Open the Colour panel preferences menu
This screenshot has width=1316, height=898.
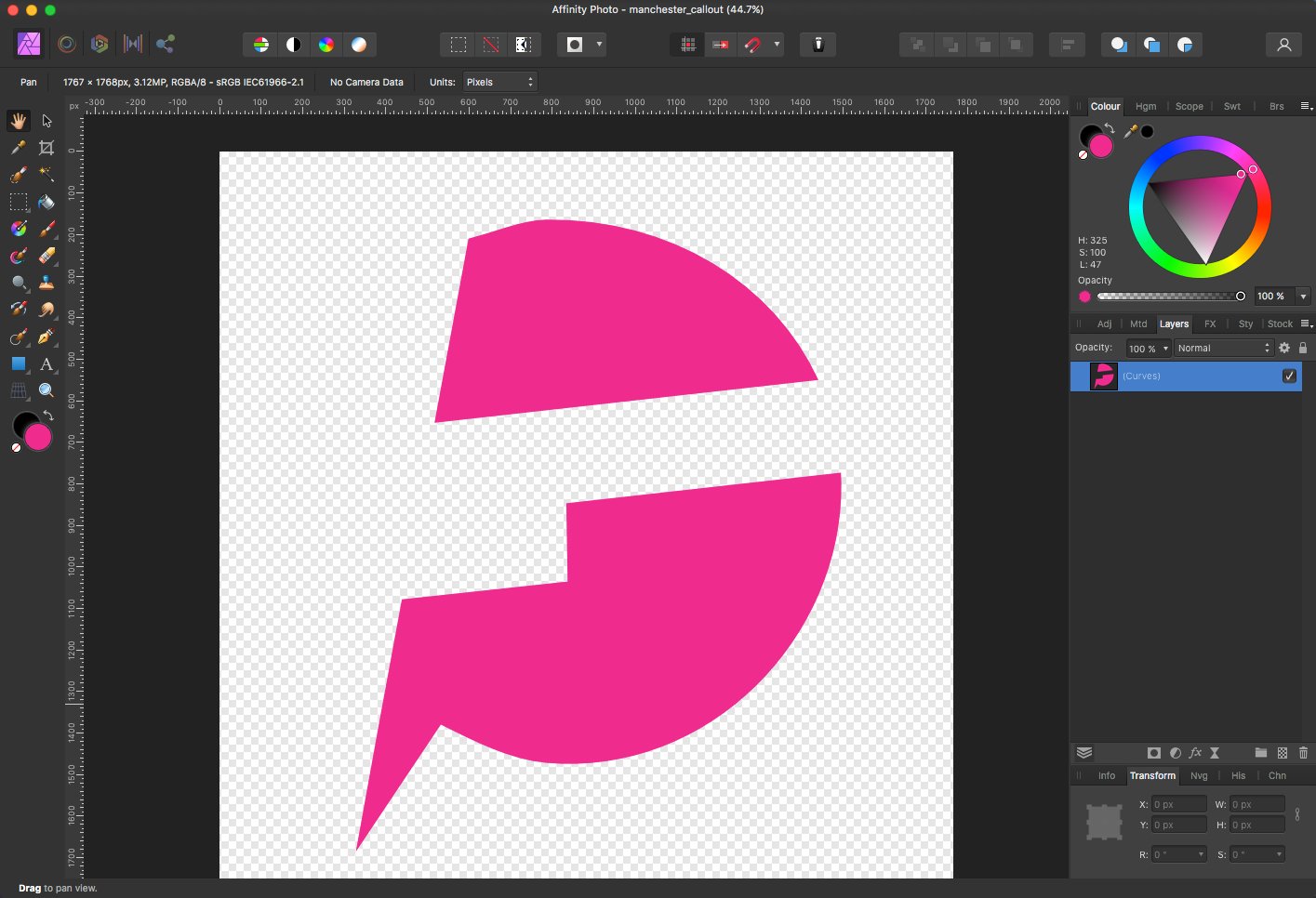point(1306,106)
